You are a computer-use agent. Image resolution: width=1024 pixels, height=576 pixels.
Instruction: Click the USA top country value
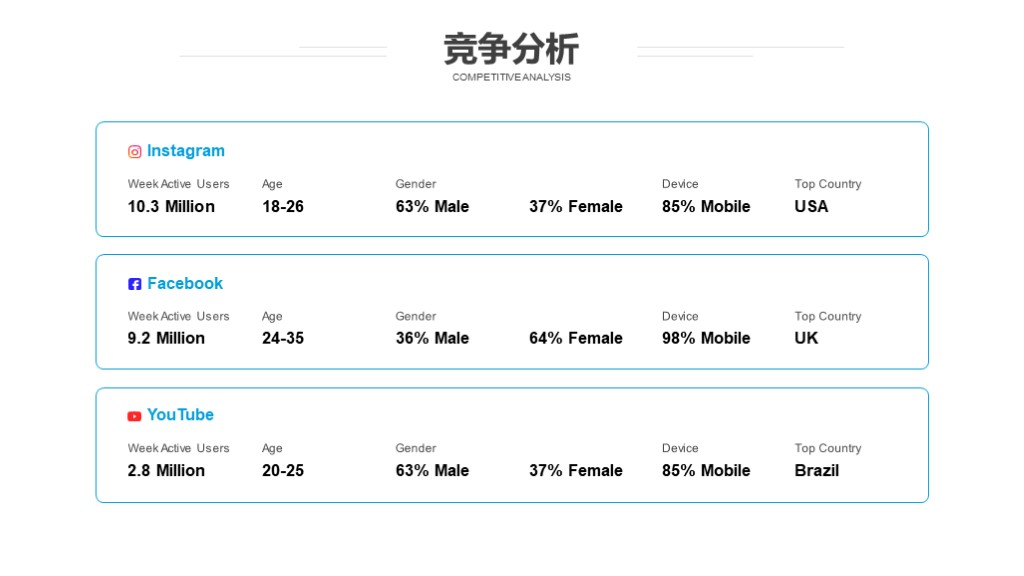pyautogui.click(x=811, y=206)
